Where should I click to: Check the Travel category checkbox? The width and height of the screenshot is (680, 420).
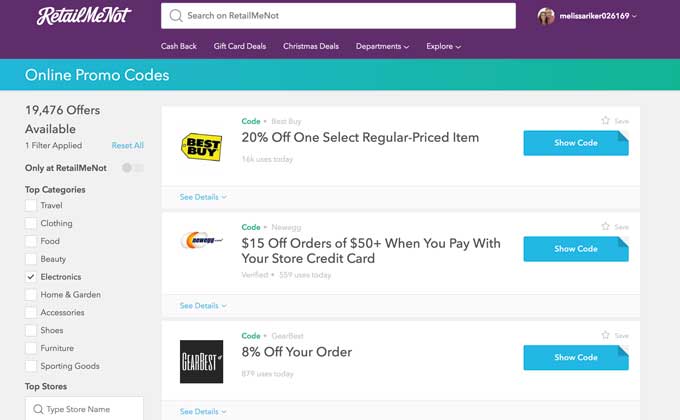[x=31, y=205]
